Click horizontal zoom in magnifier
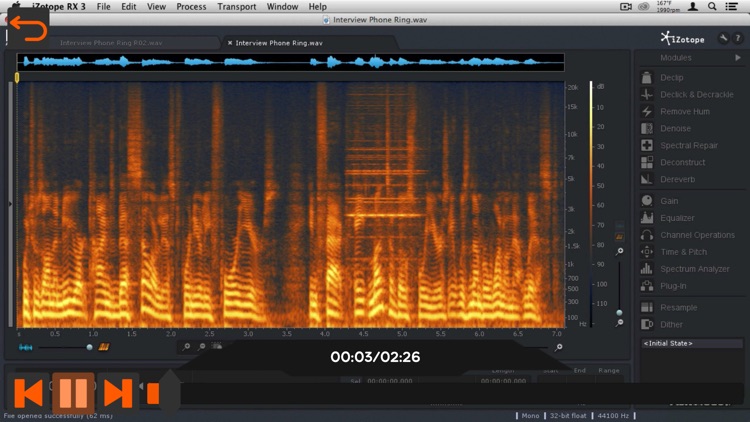This screenshot has height=422, width=750. (x=187, y=346)
